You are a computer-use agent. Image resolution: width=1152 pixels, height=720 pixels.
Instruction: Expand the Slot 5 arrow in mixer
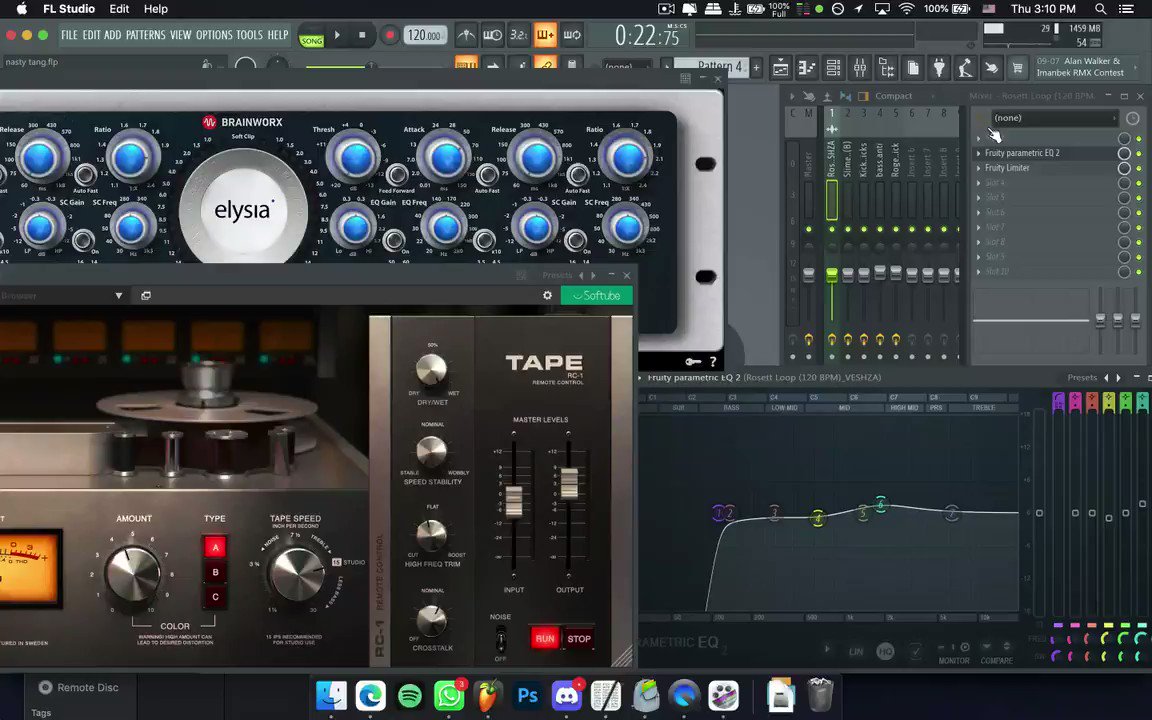(x=979, y=198)
